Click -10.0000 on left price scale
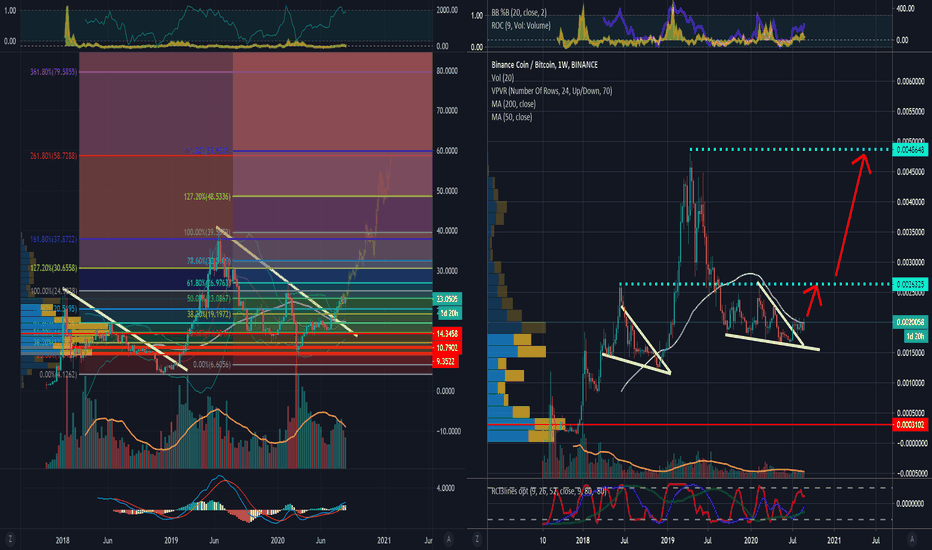The height and width of the screenshot is (550, 932). pos(448,431)
